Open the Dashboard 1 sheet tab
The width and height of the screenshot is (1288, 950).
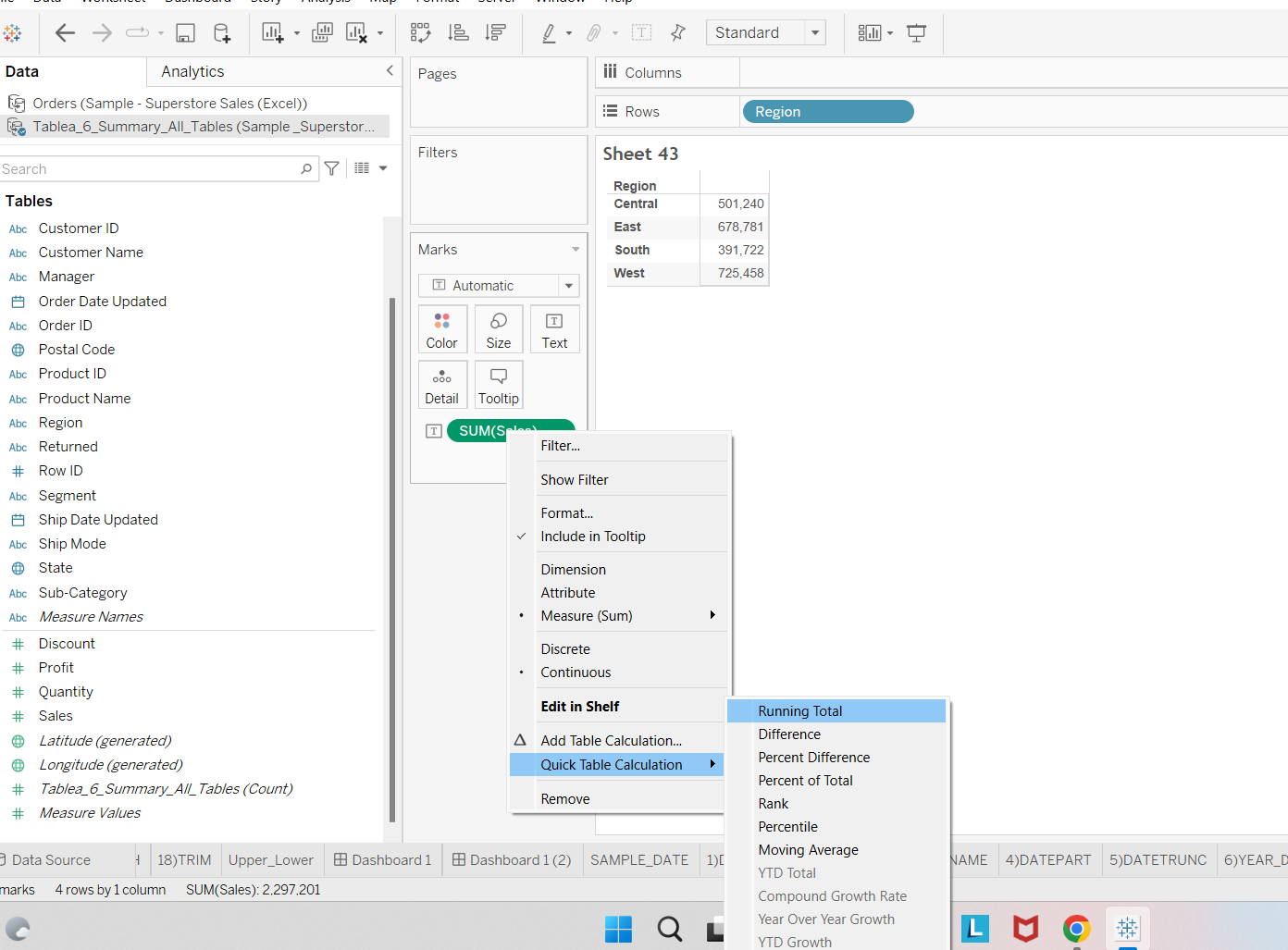[383, 860]
